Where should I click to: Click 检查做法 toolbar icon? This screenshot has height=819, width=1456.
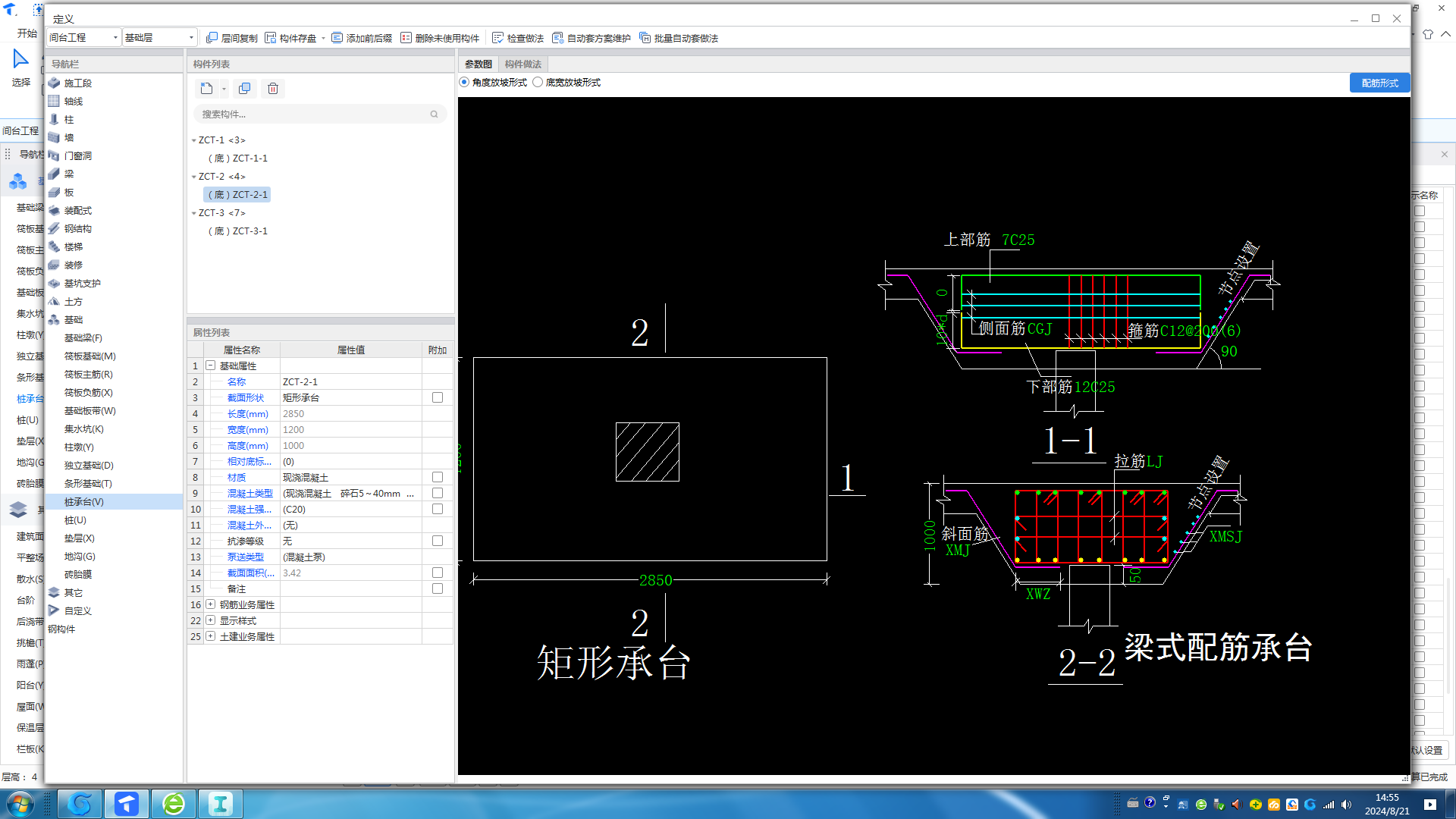498,38
